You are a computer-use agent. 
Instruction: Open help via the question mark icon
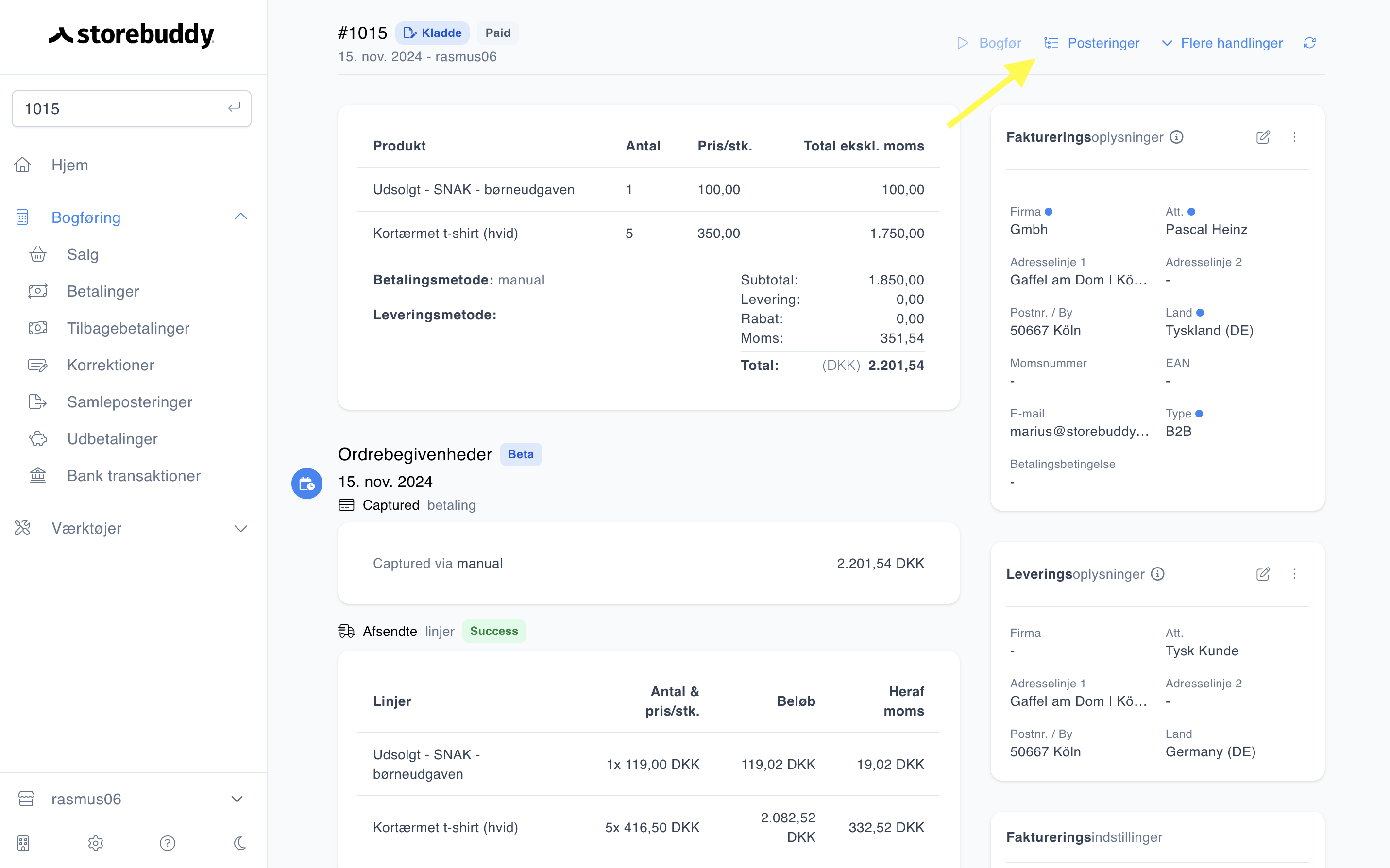[168, 843]
